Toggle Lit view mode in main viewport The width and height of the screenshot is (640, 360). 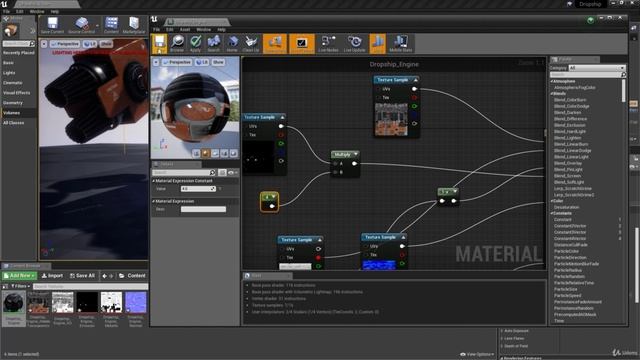(x=90, y=44)
